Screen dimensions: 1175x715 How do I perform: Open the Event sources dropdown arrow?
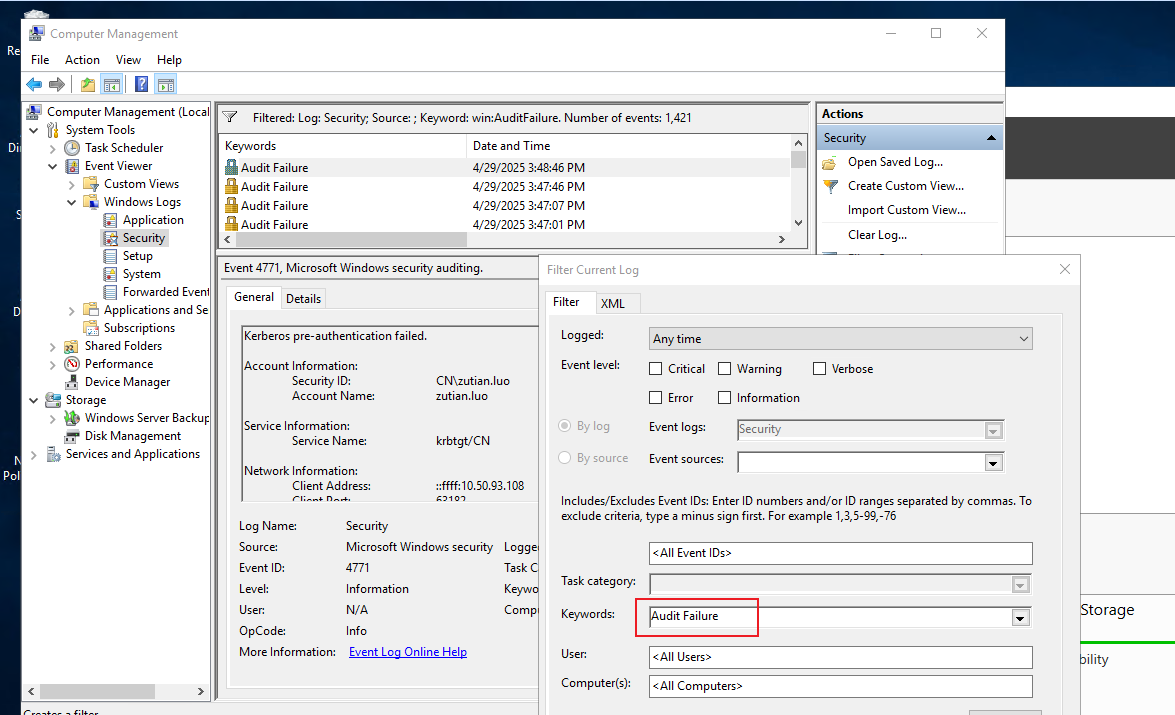(x=993, y=463)
